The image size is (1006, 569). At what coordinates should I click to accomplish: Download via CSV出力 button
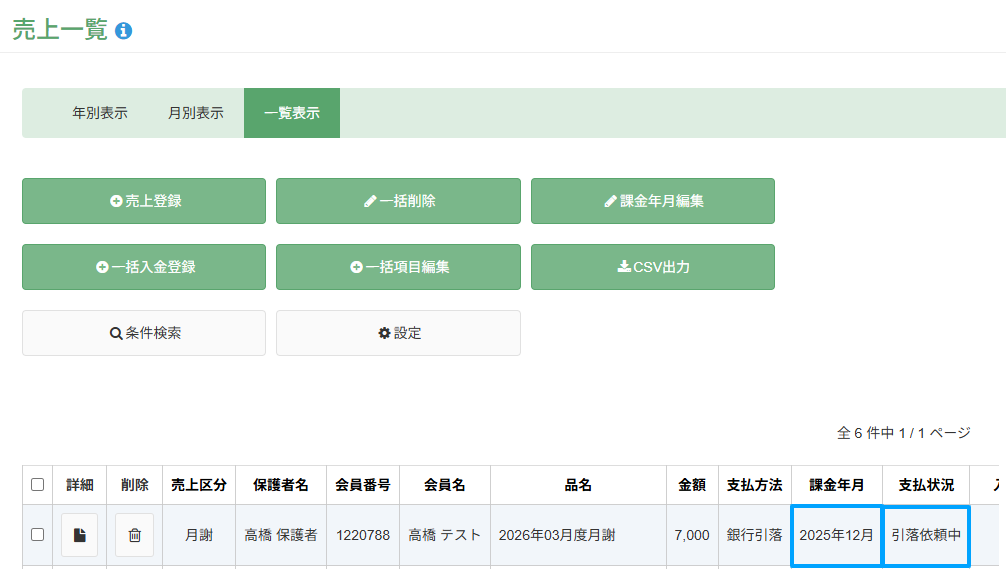coord(652,267)
